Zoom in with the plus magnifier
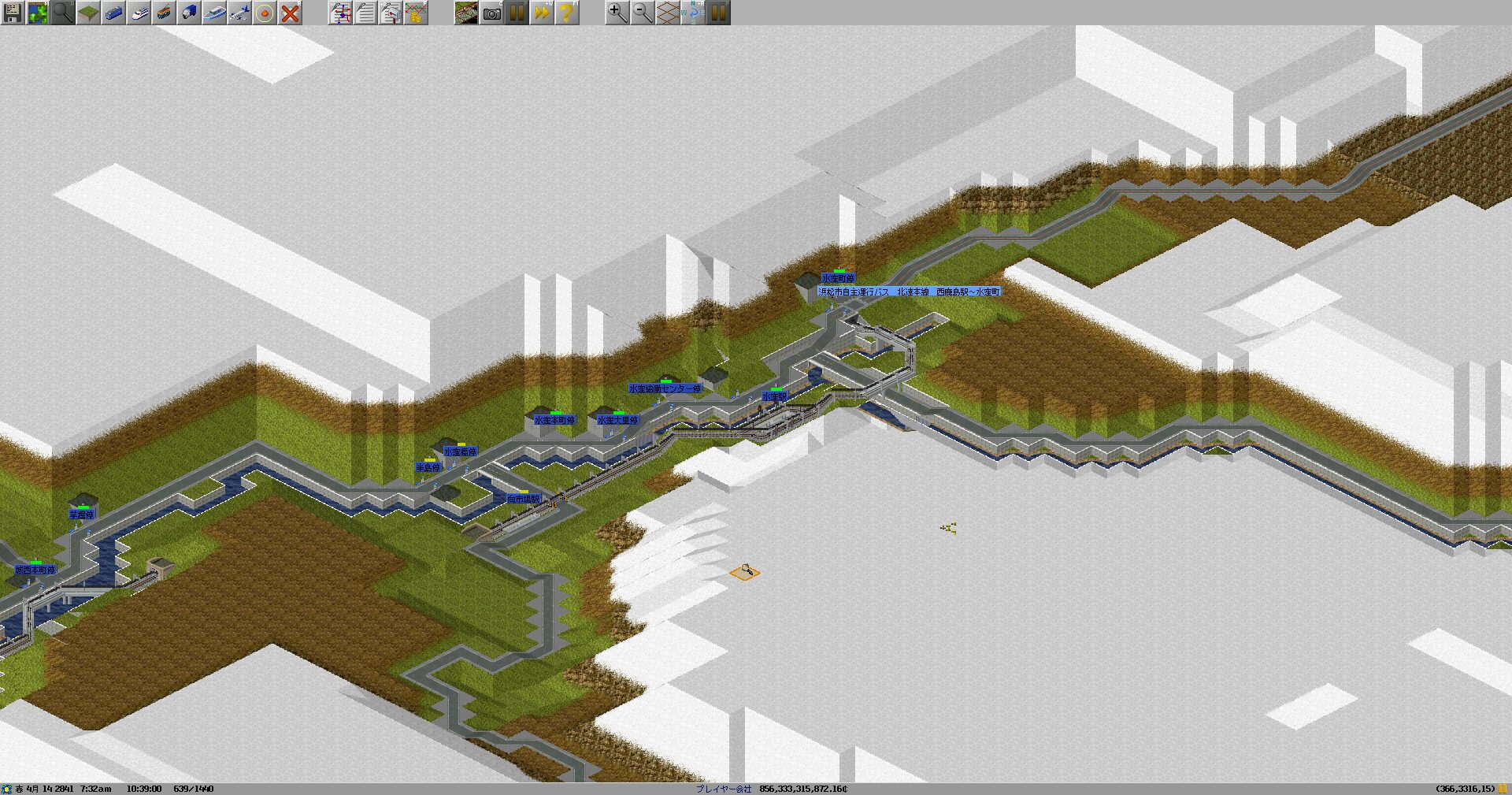This screenshot has height=795, width=1512. click(617, 13)
